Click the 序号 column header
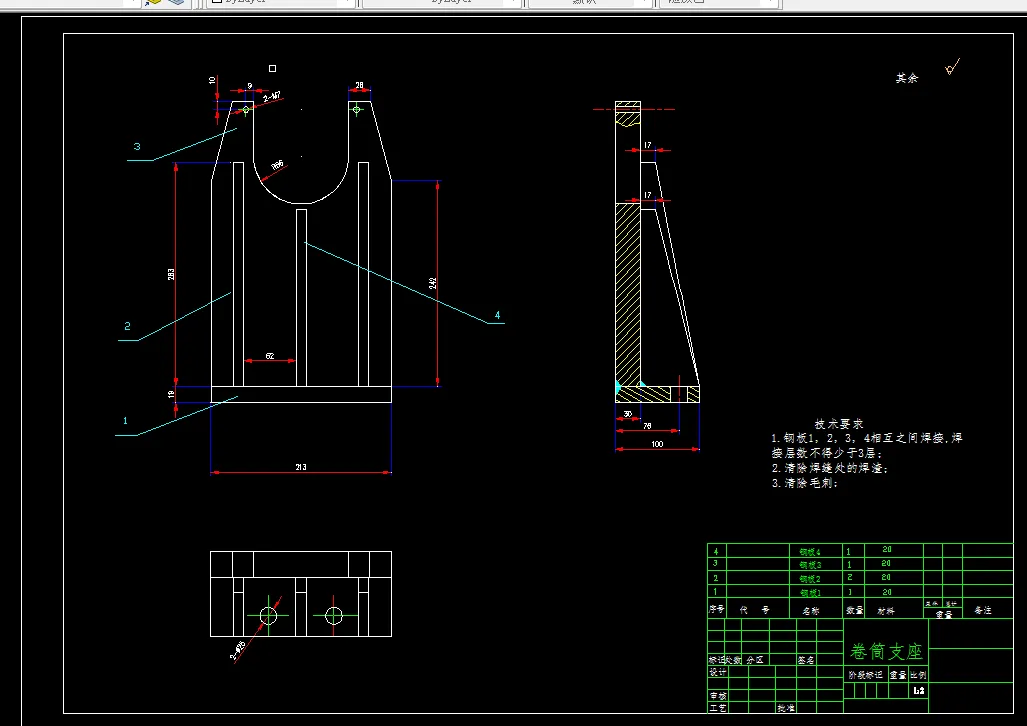 [717, 609]
